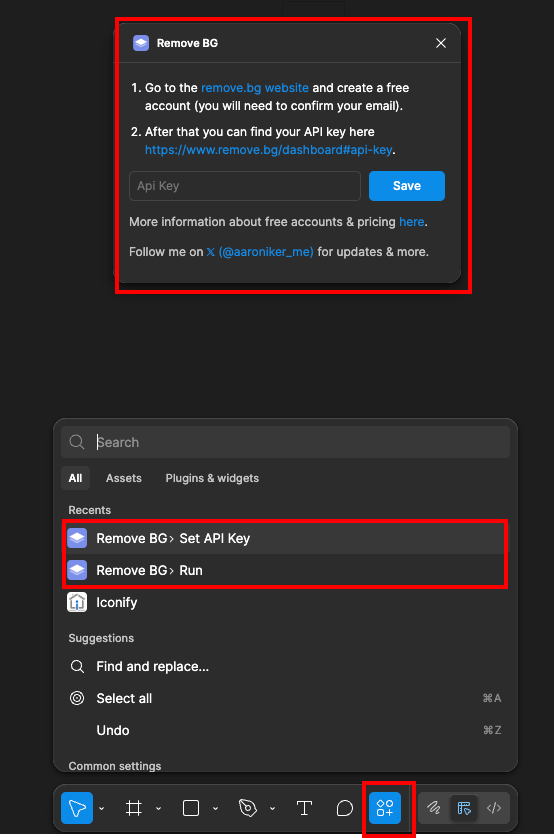This screenshot has width=554, height=838.
Task: Open the Iconify plugin
Action: point(285,602)
